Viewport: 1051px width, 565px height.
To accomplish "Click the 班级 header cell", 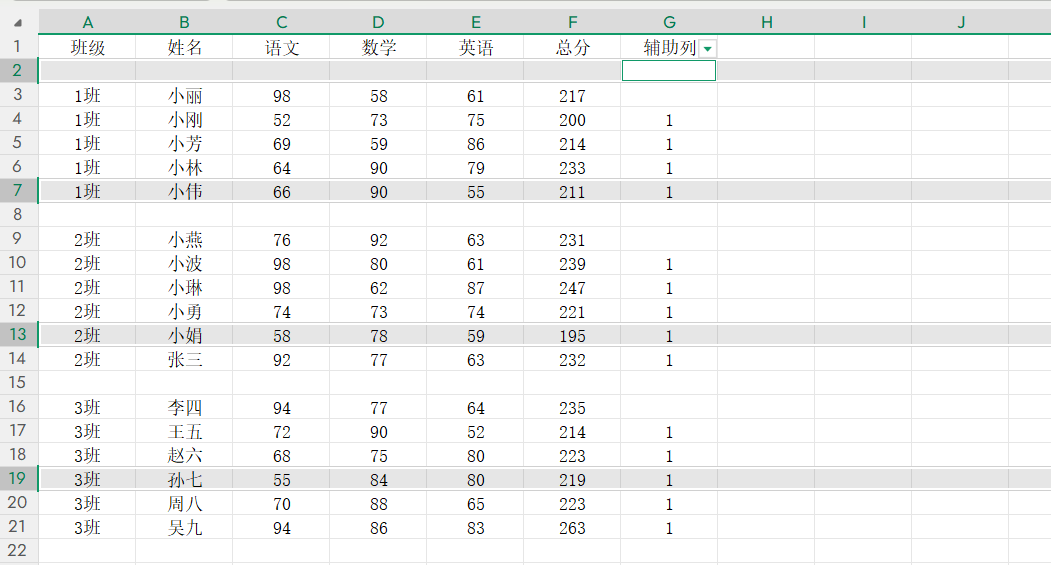I will click(x=88, y=47).
